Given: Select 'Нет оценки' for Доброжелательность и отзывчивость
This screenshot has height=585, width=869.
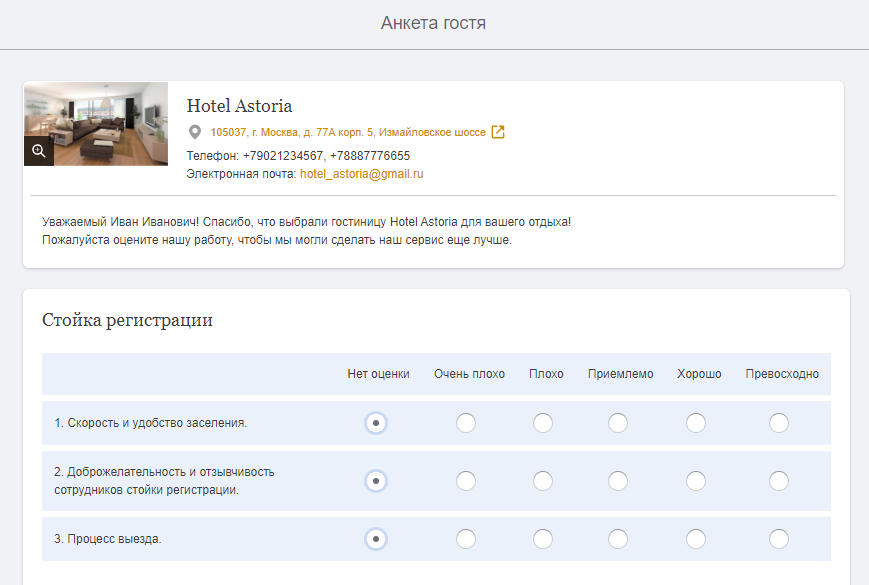Looking at the screenshot, I should 376,481.
